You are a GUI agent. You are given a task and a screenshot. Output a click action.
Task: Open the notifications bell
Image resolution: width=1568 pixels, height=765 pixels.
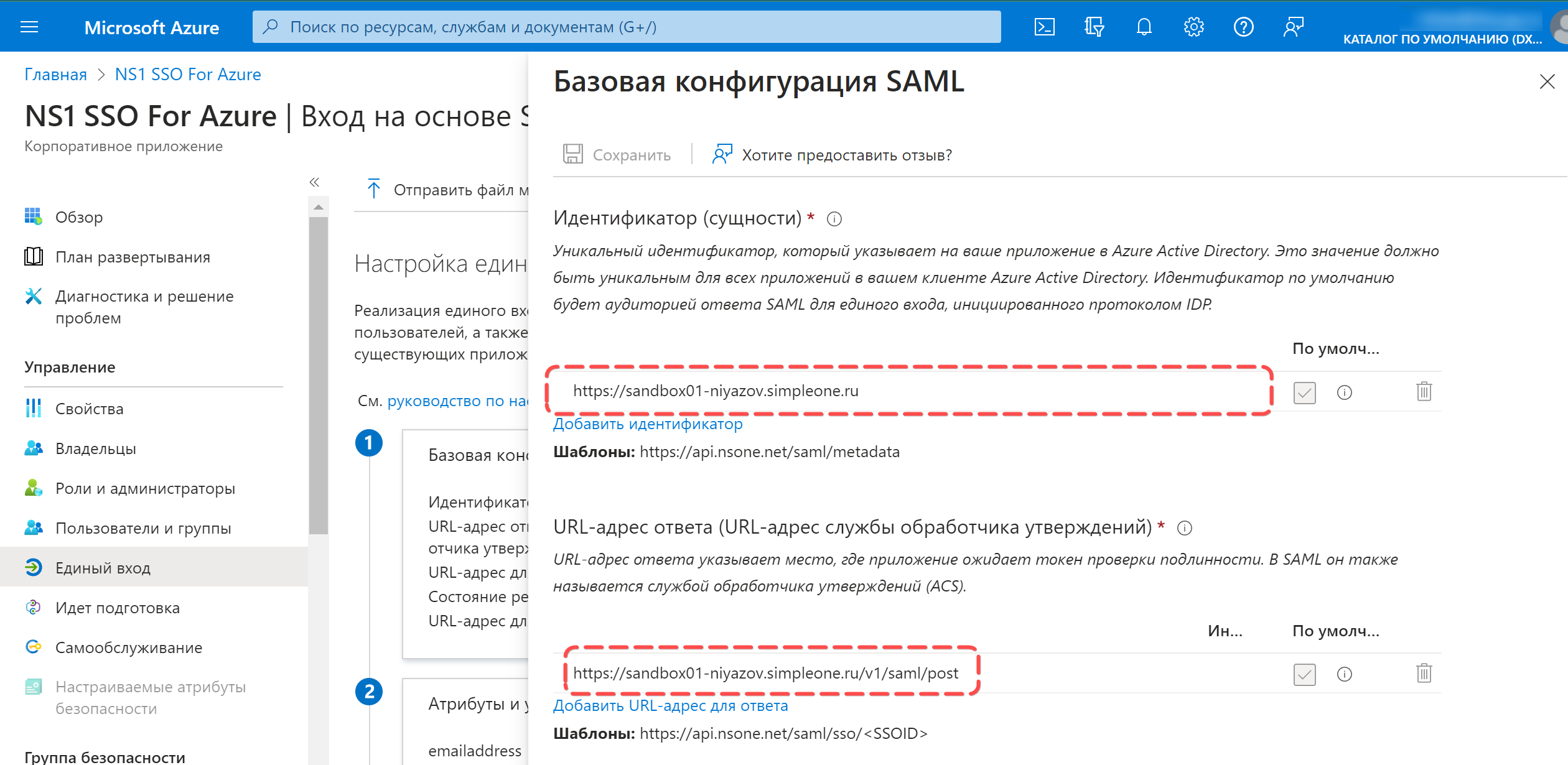(x=1144, y=27)
